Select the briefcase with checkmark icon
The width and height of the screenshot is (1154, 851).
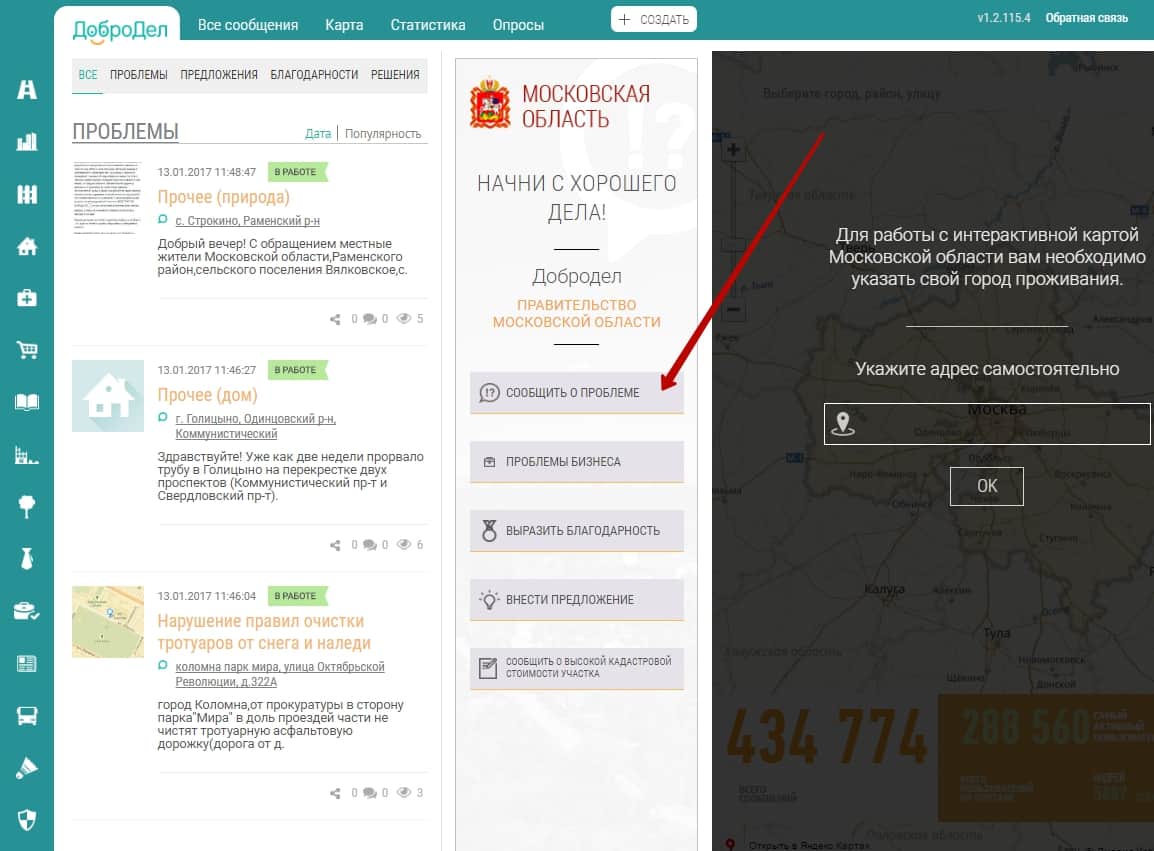pos(26,611)
